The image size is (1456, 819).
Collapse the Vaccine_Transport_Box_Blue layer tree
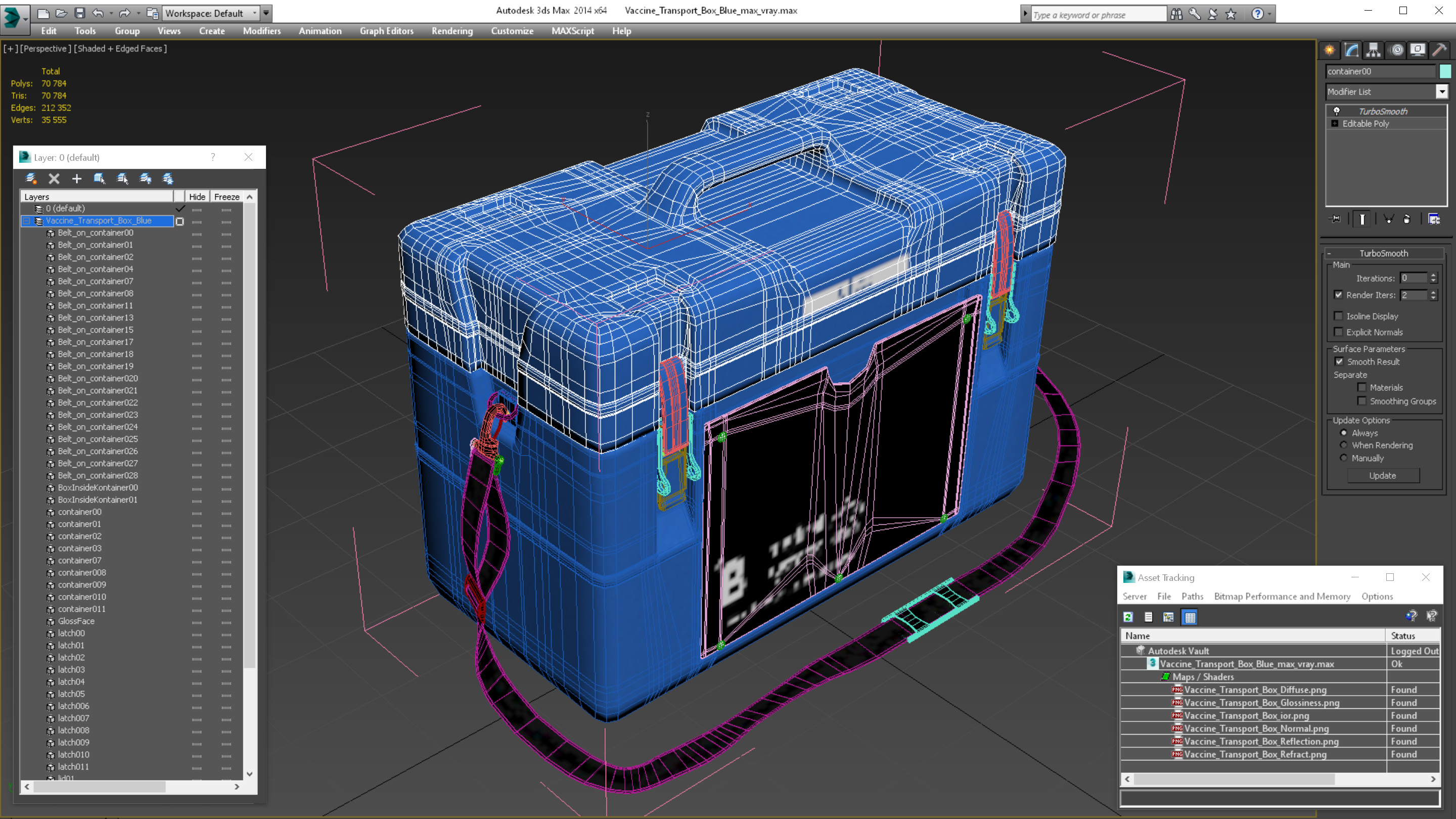pos(26,221)
